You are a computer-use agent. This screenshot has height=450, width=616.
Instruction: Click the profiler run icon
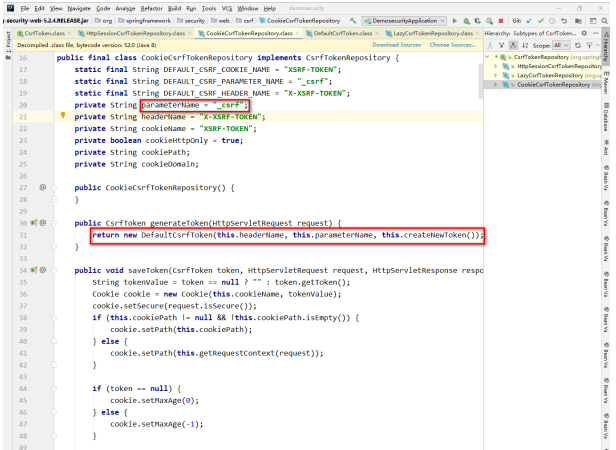(490, 21)
